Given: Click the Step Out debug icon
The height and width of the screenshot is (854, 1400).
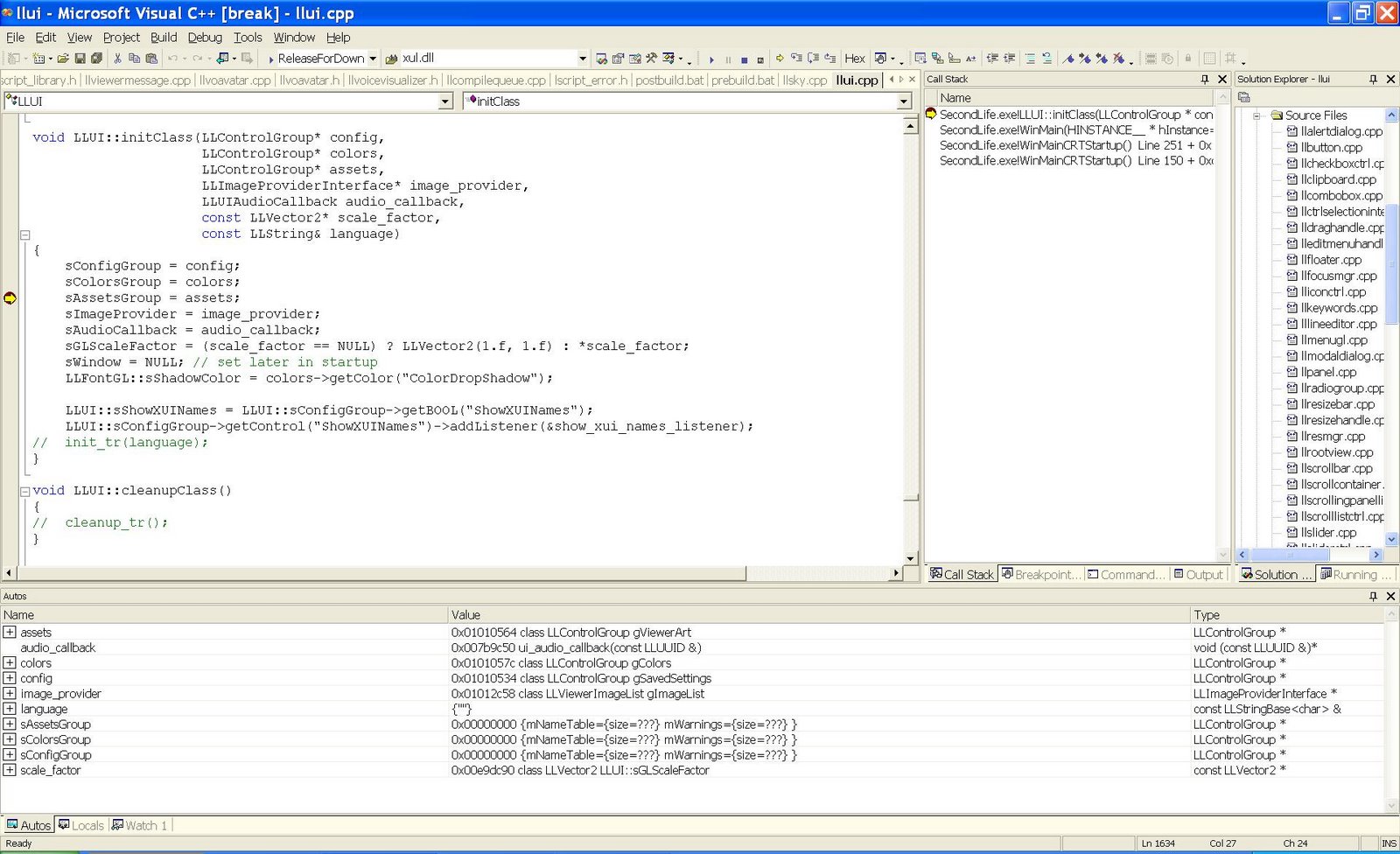Looking at the screenshot, I should point(829,59).
